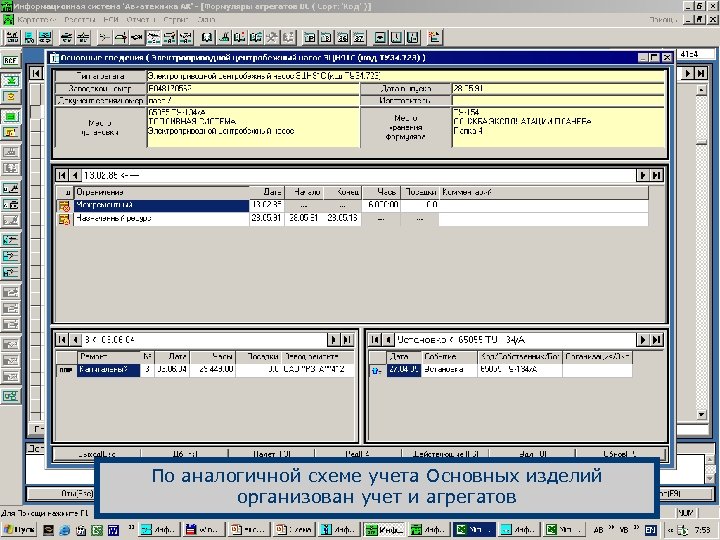Click the 6 000.00 hours cell
Viewport: 720px width, 540px height.
click(381, 205)
